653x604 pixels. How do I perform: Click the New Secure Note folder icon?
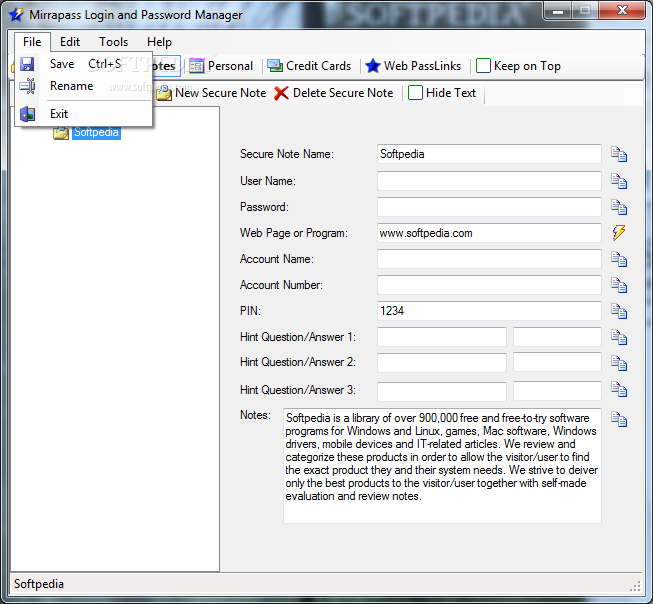tap(164, 93)
